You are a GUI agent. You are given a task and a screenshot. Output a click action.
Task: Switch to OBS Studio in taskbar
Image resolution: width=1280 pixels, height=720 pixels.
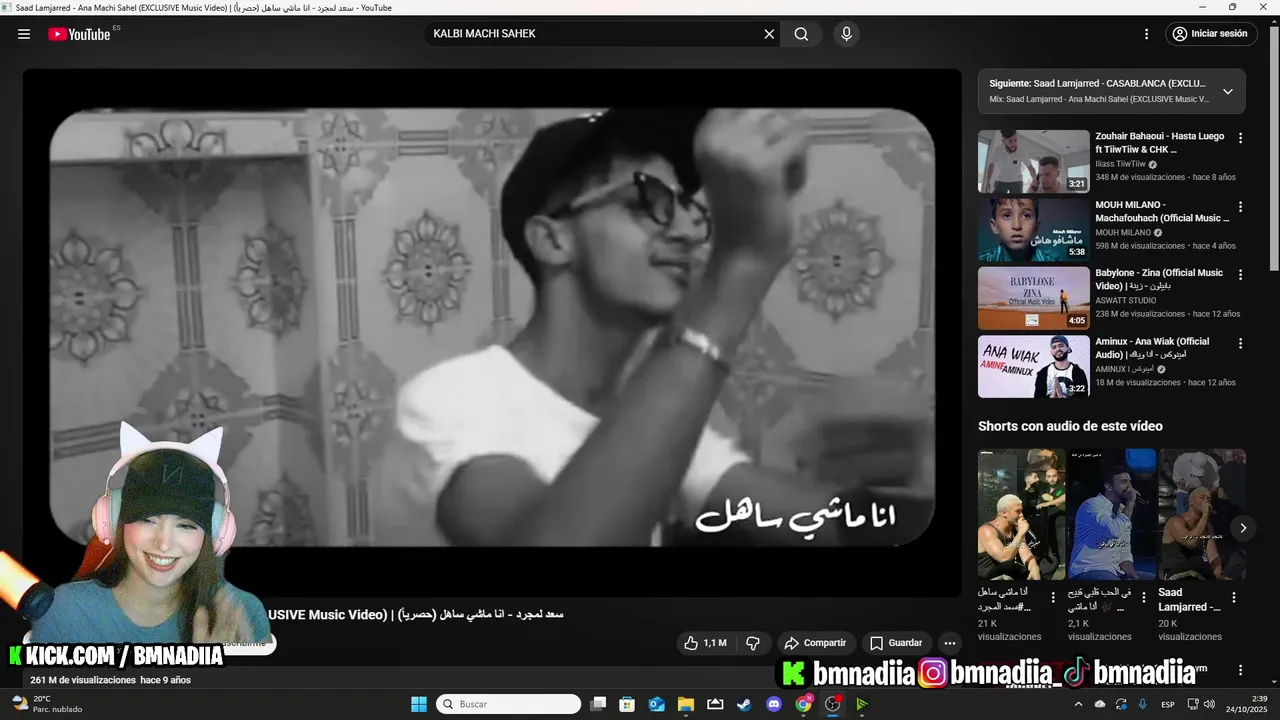click(833, 704)
